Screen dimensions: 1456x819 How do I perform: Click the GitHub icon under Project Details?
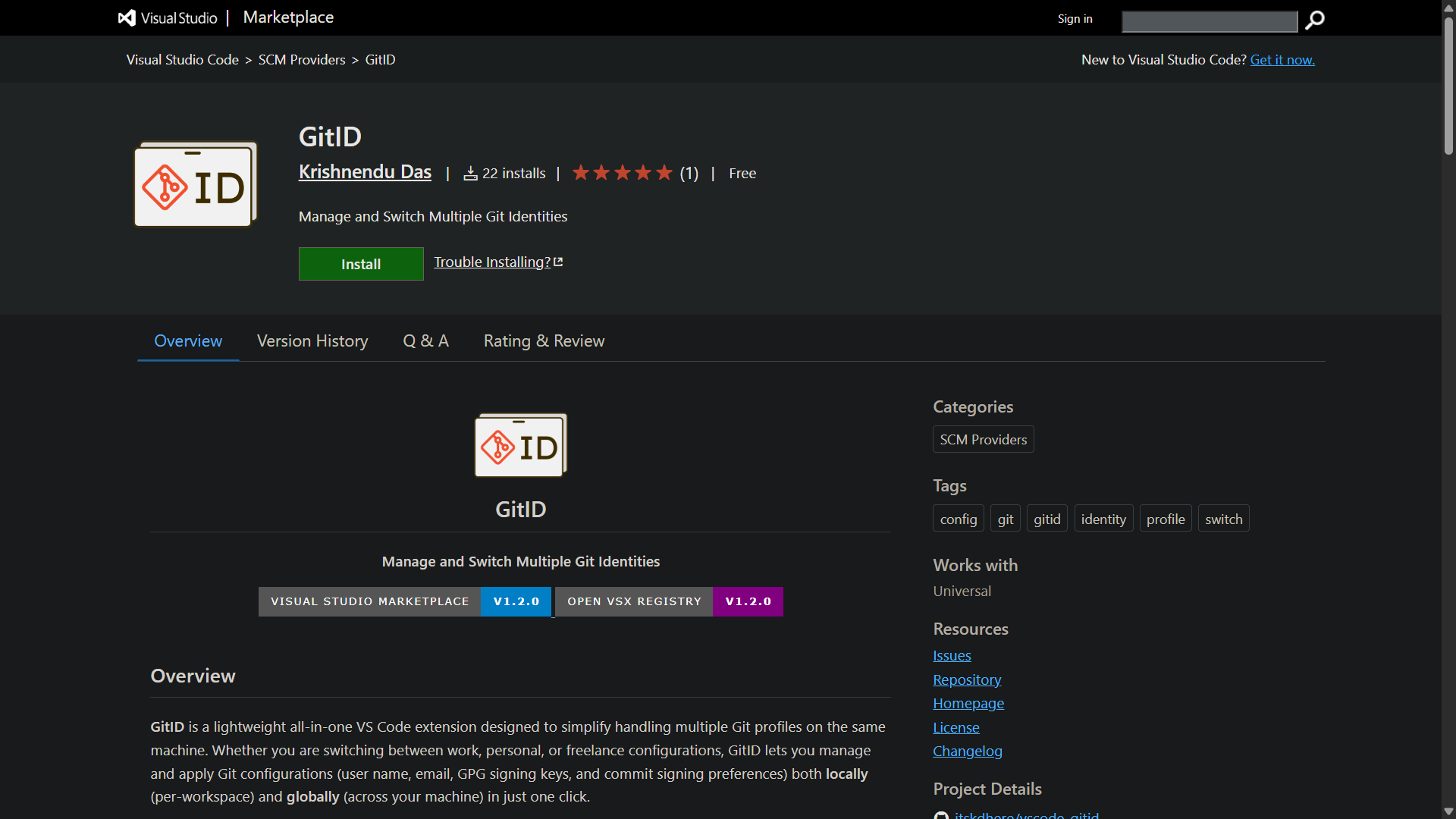coord(941,814)
